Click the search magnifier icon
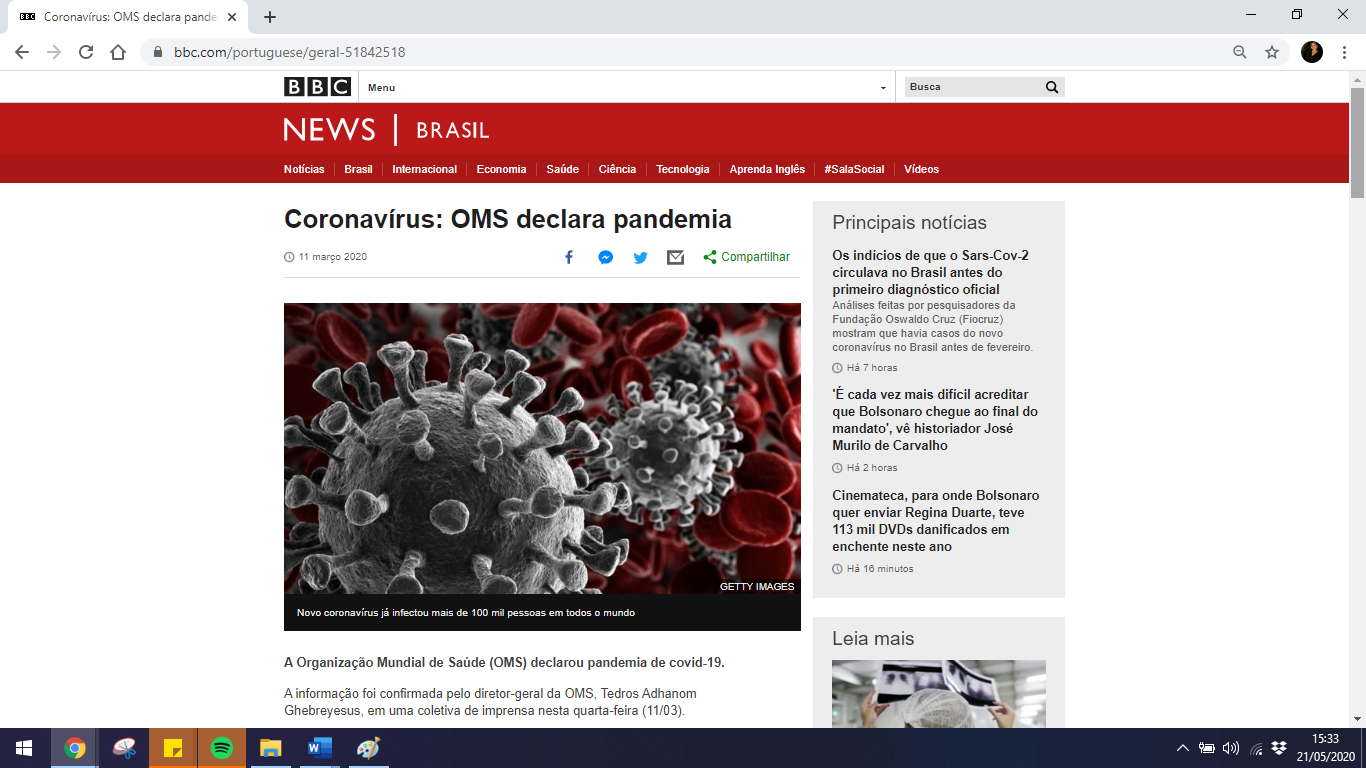 (x=1052, y=87)
